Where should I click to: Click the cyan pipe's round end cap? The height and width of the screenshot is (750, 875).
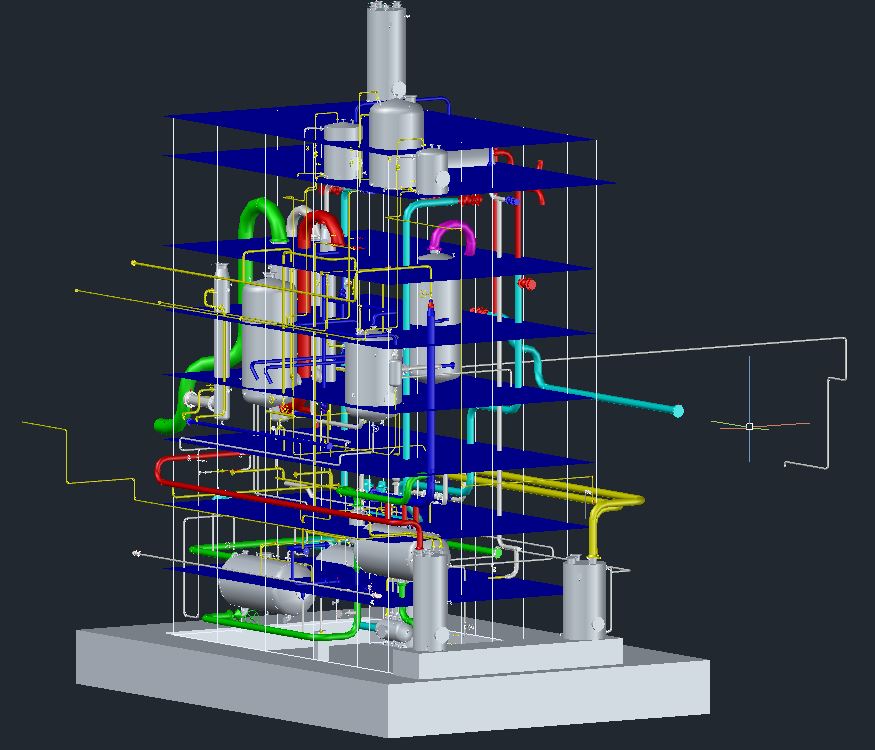coord(678,411)
